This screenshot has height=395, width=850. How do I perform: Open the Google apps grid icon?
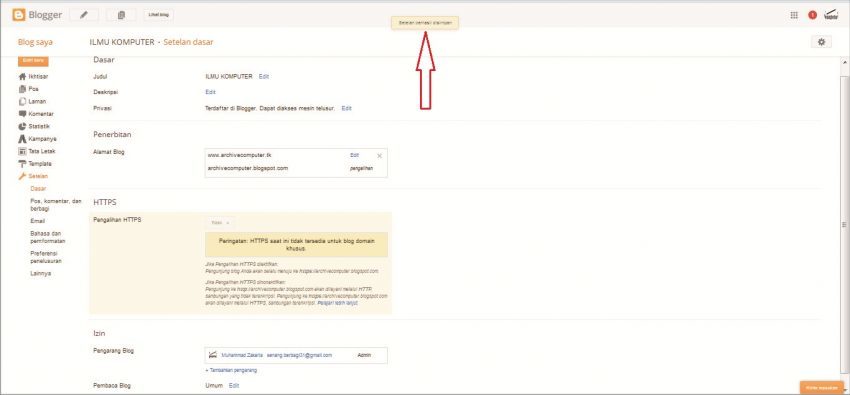[x=794, y=15]
